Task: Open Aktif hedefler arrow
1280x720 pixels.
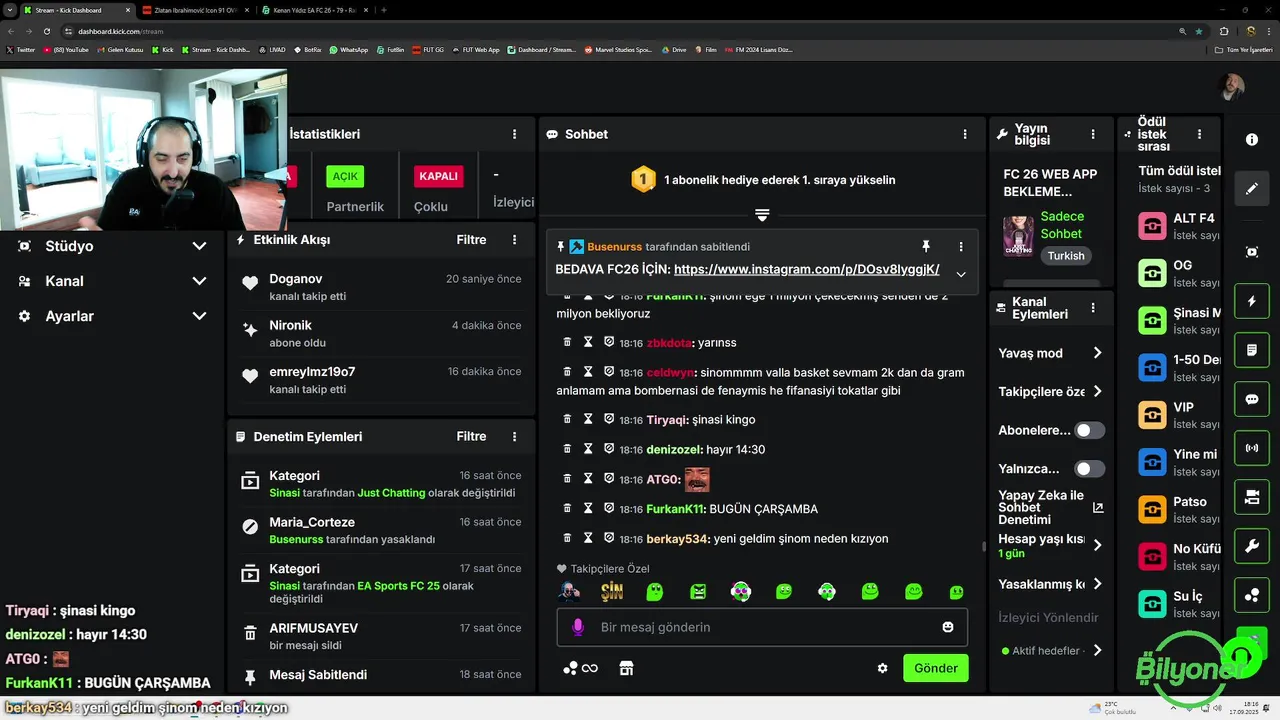Action: pyautogui.click(x=1097, y=650)
